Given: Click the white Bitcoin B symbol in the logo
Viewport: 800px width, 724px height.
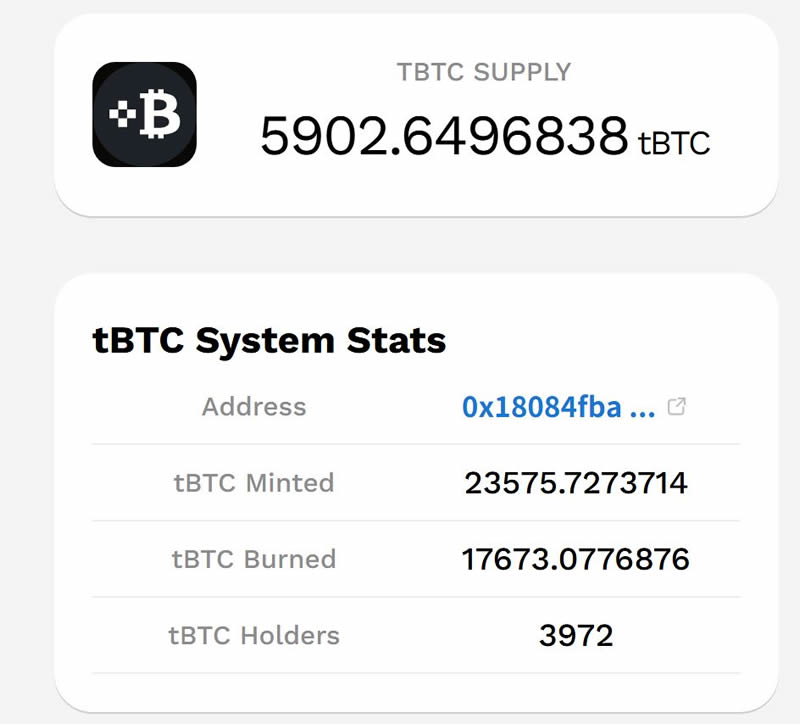Looking at the screenshot, I should pyautogui.click(x=159, y=116).
